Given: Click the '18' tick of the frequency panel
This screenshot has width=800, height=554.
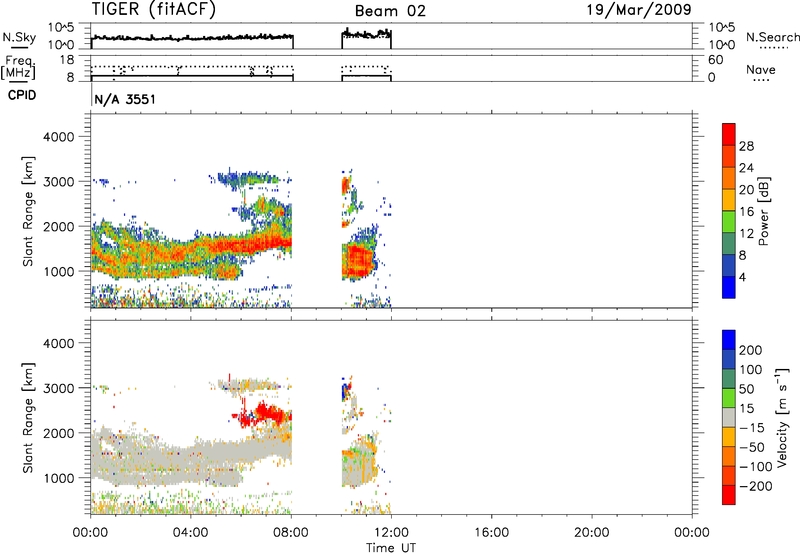Looking at the screenshot, I should (x=67, y=60).
